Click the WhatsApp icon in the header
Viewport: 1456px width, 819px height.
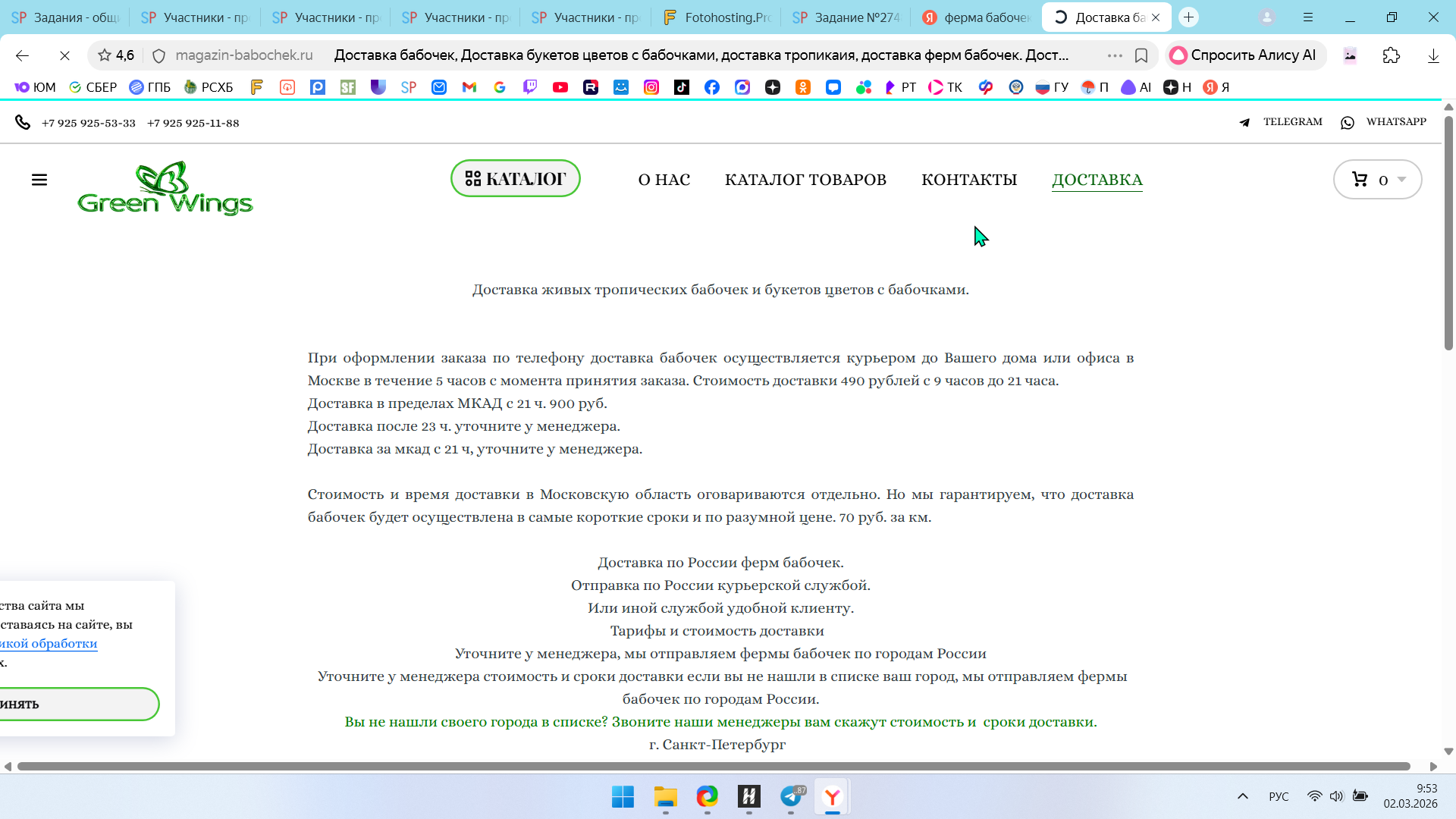tap(1348, 122)
